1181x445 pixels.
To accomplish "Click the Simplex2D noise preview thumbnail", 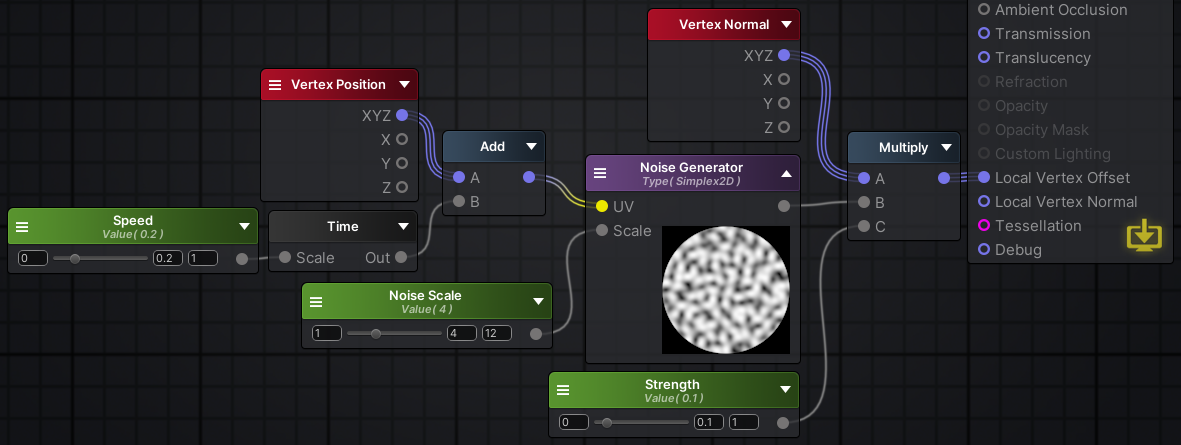I will [x=726, y=290].
